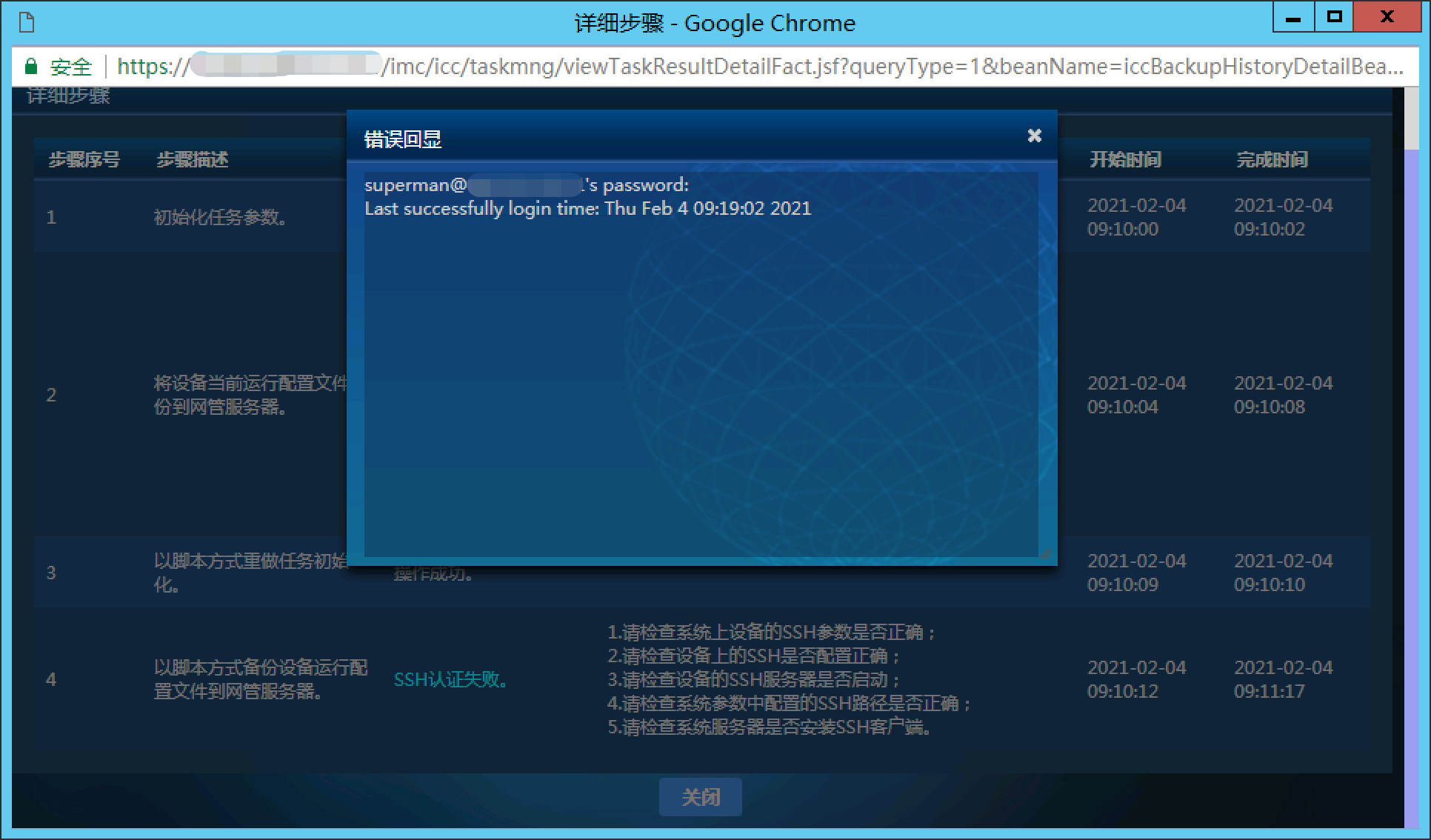Image resolution: width=1431 pixels, height=840 pixels.
Task: Click the URL address bar
Action: (x=741, y=67)
